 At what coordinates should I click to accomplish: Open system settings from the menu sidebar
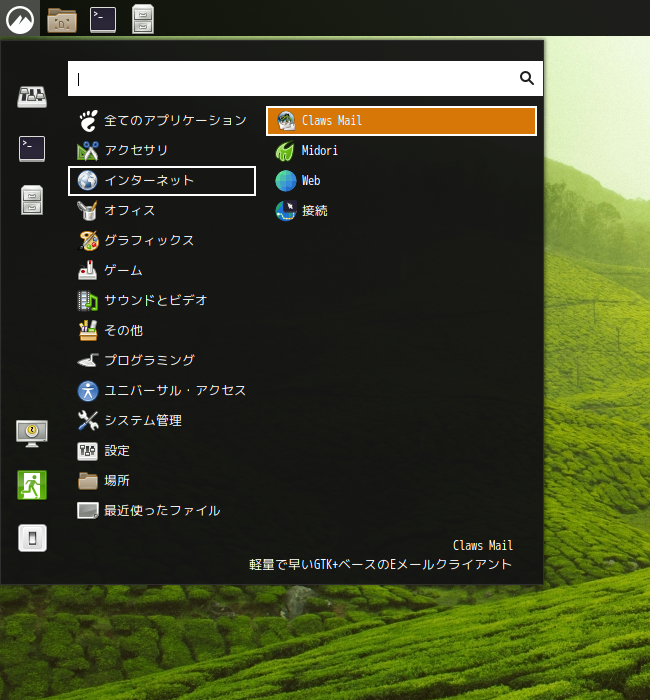(x=32, y=96)
